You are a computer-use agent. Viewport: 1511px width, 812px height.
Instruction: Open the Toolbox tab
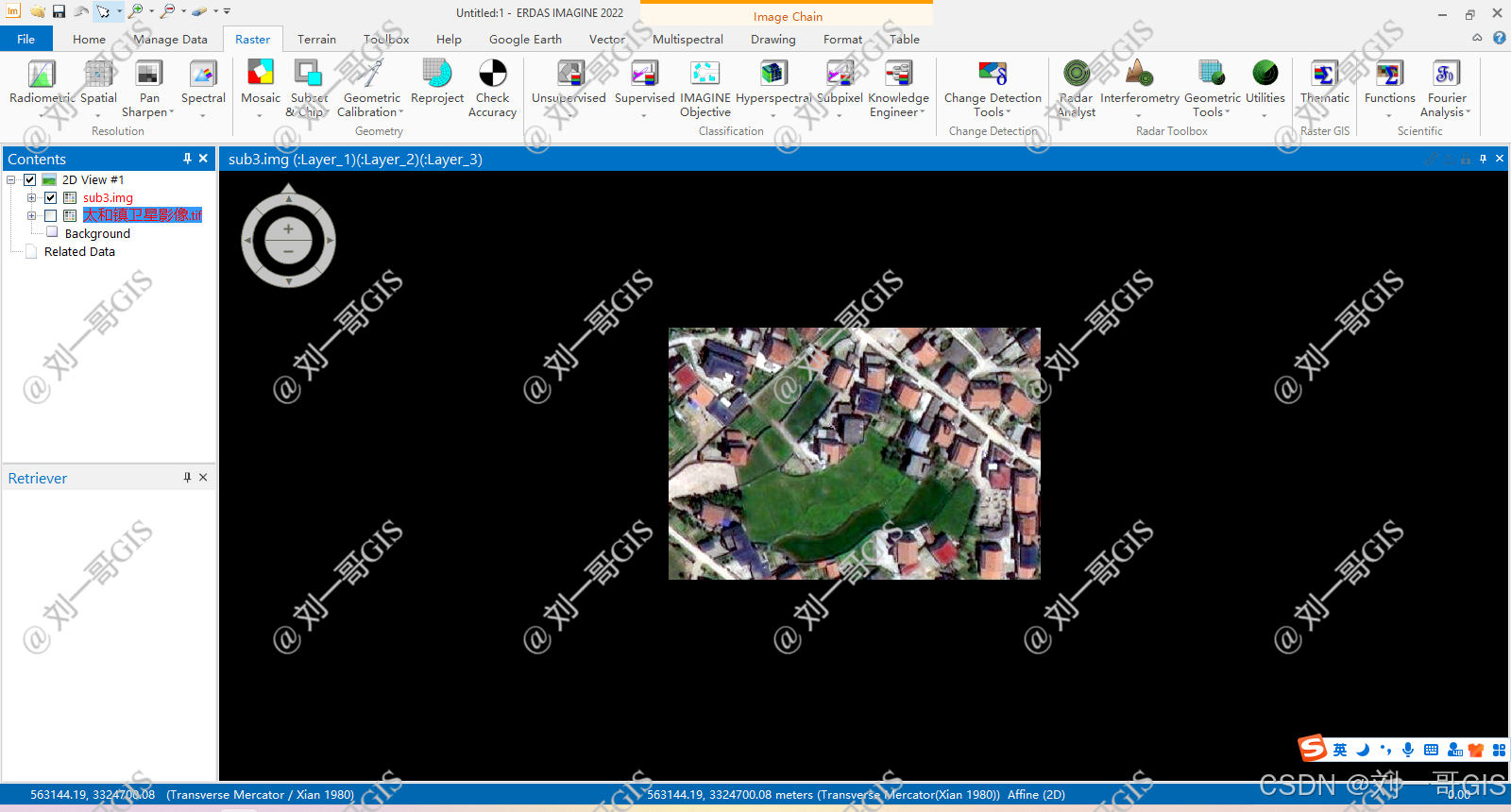click(386, 39)
